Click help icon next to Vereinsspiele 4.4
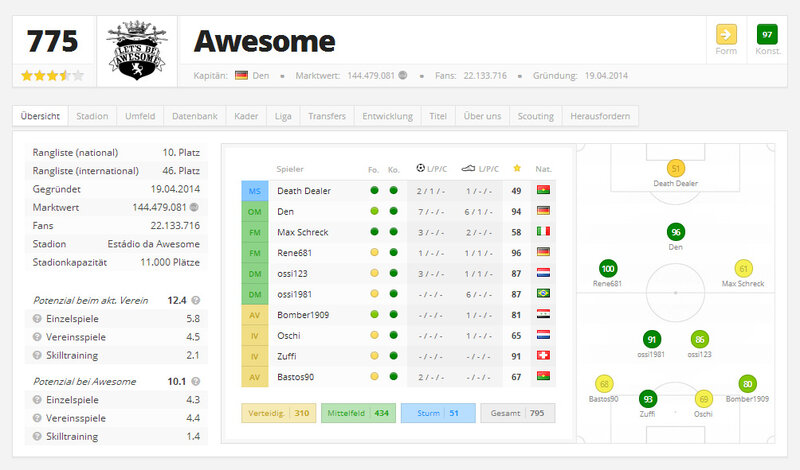800x470 pixels. (x=37, y=418)
